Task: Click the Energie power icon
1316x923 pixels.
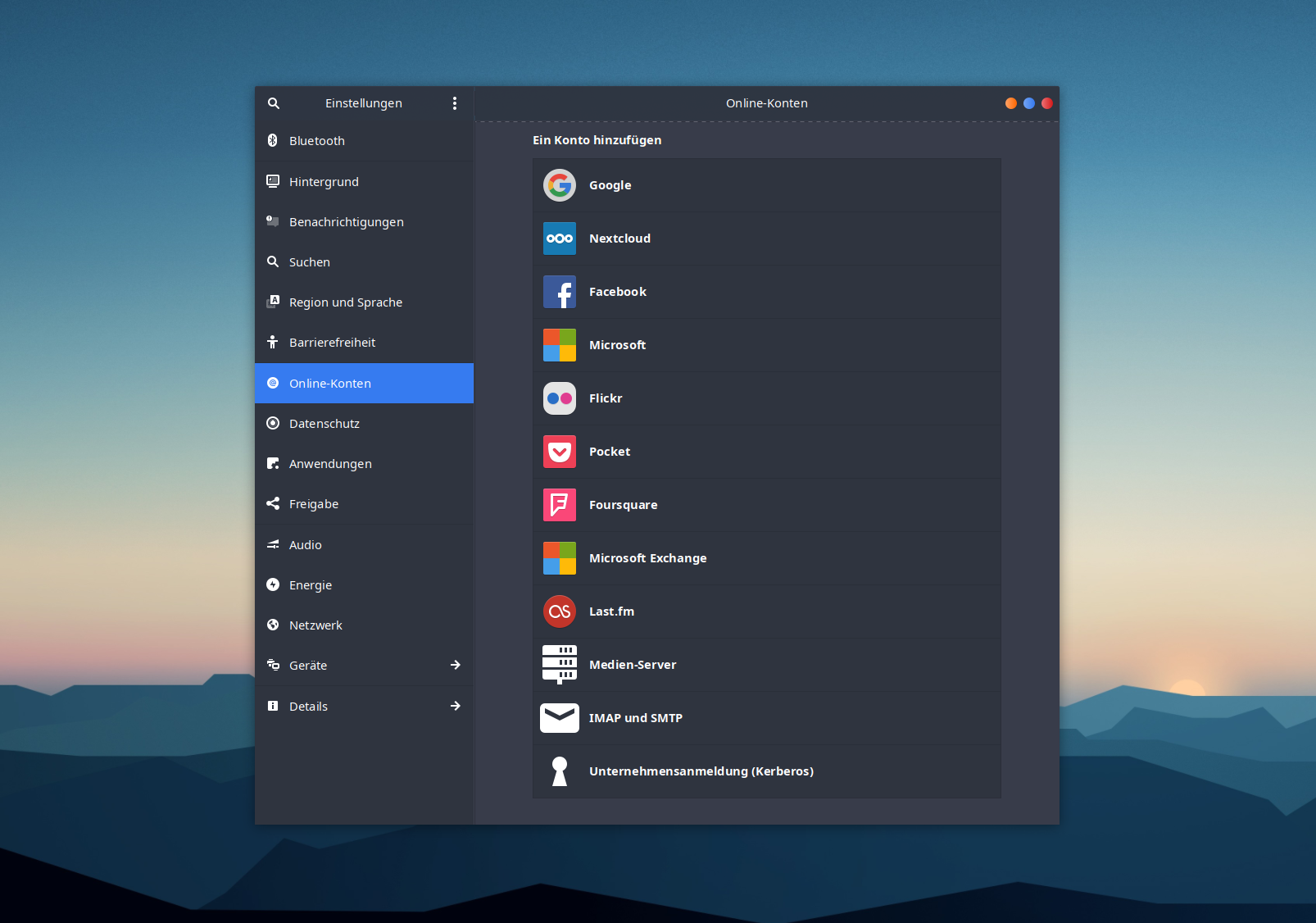Action: pyautogui.click(x=273, y=584)
